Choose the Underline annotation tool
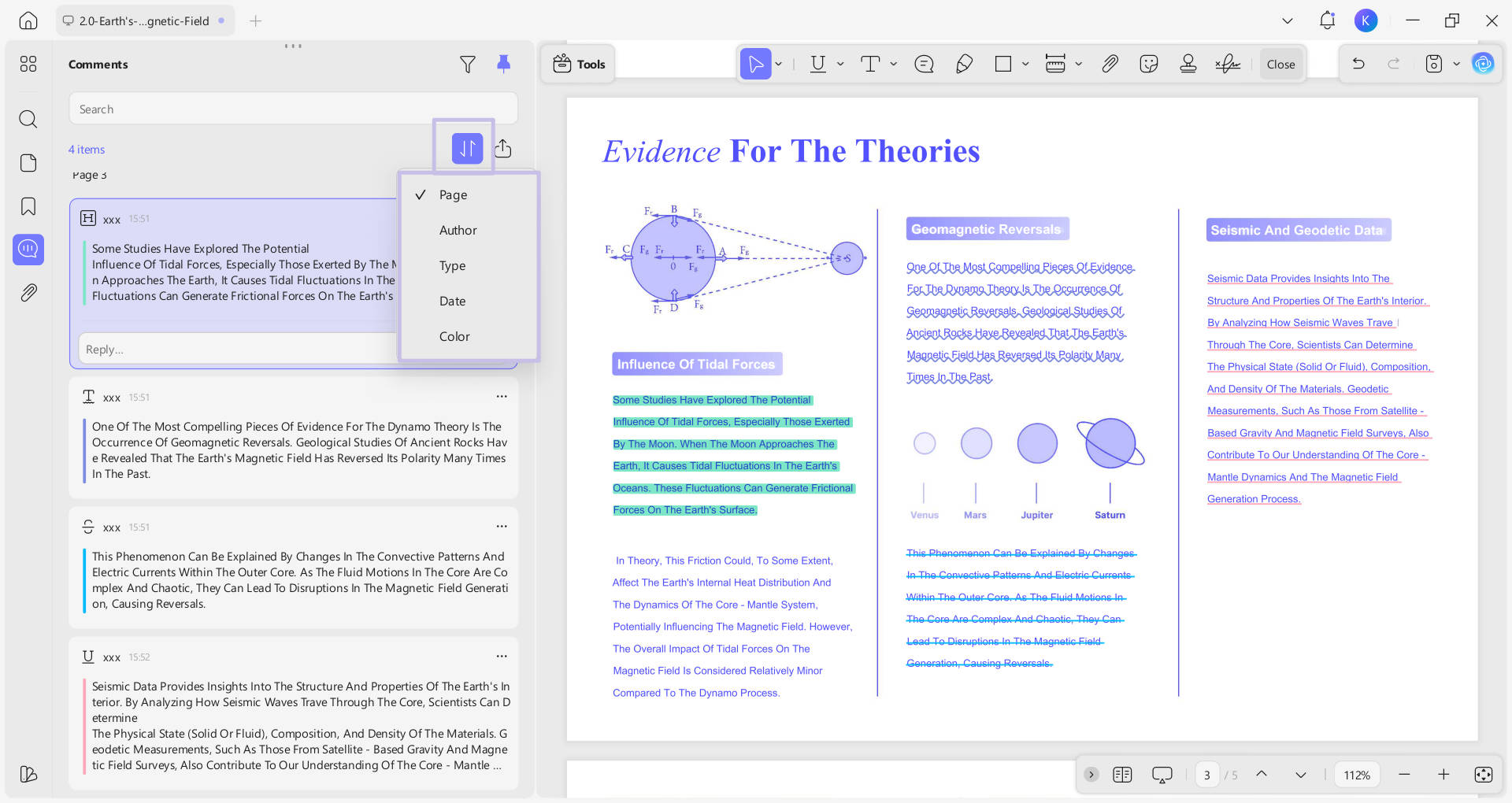Image resolution: width=1512 pixels, height=803 pixels. [818, 64]
